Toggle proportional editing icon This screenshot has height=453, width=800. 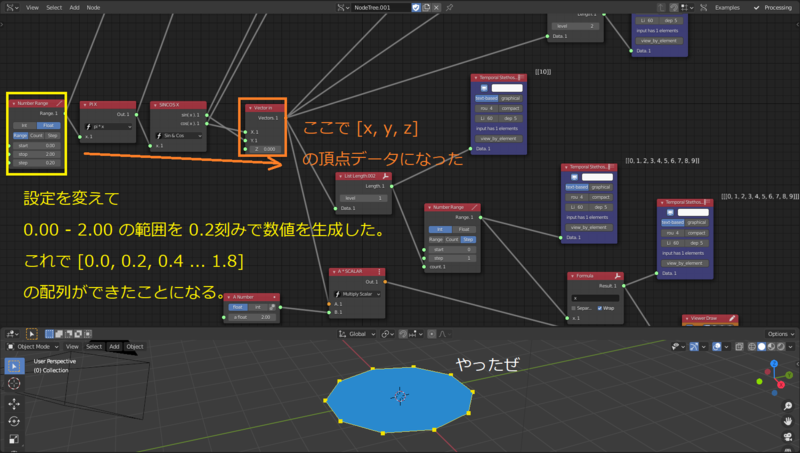(x=432, y=334)
